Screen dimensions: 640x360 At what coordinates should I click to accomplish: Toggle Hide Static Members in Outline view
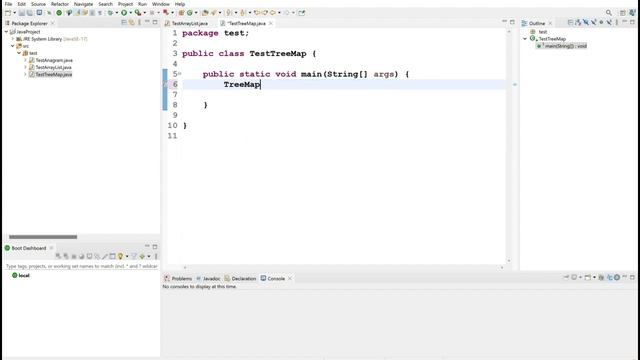tap(593, 22)
